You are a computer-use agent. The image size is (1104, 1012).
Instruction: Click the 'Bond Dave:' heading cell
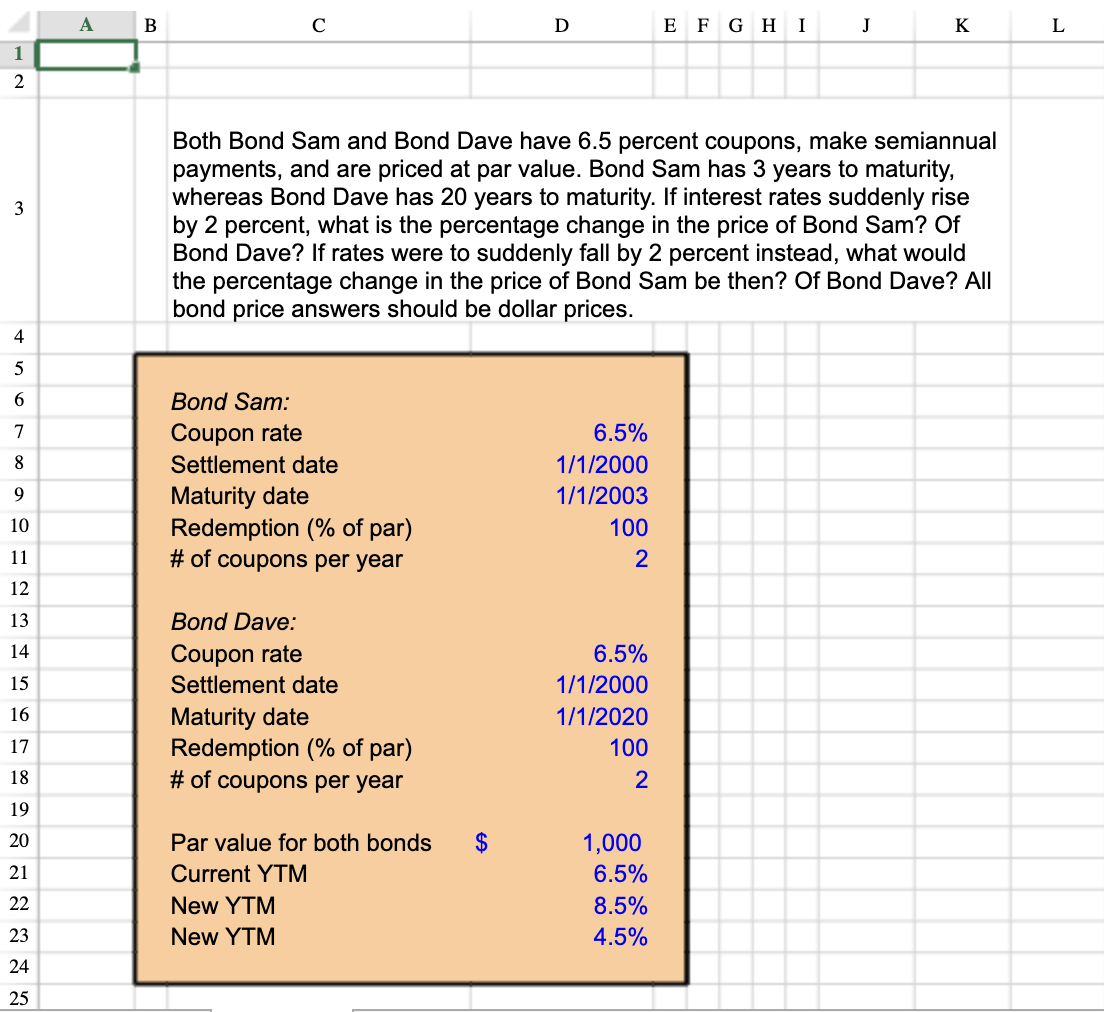coord(234,622)
